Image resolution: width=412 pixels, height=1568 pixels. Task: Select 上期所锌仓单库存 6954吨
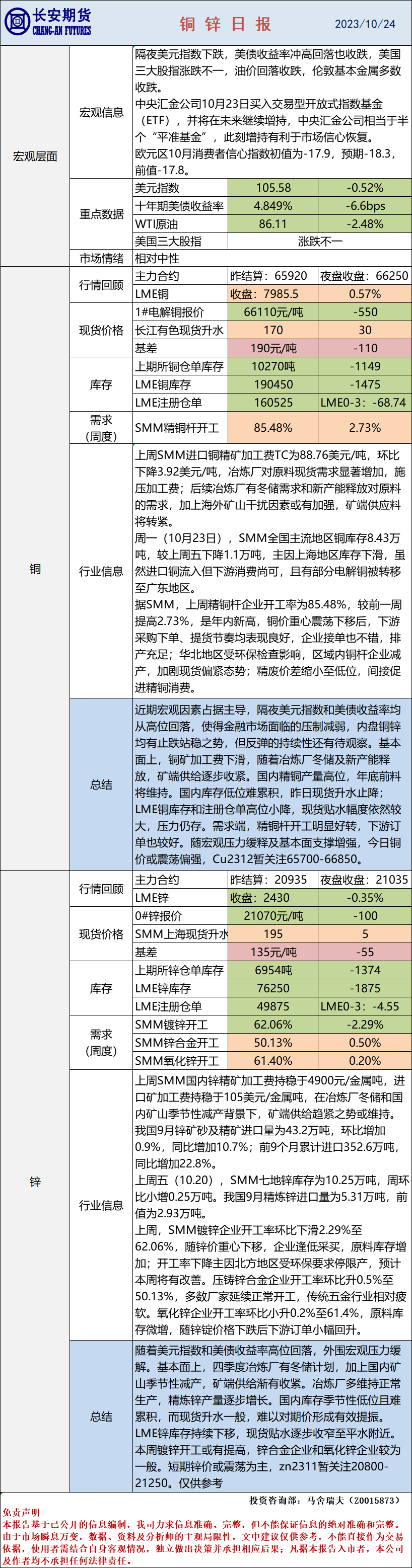point(273,970)
